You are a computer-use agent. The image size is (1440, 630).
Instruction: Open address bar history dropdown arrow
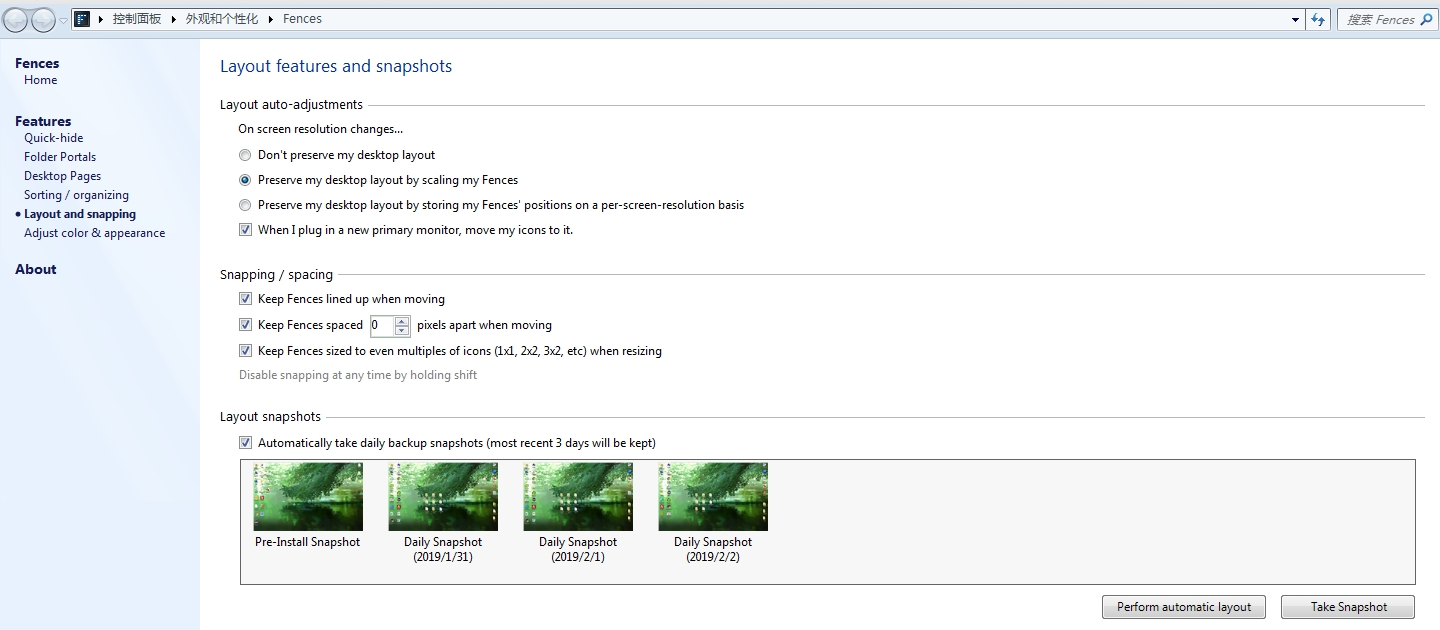coord(1295,19)
